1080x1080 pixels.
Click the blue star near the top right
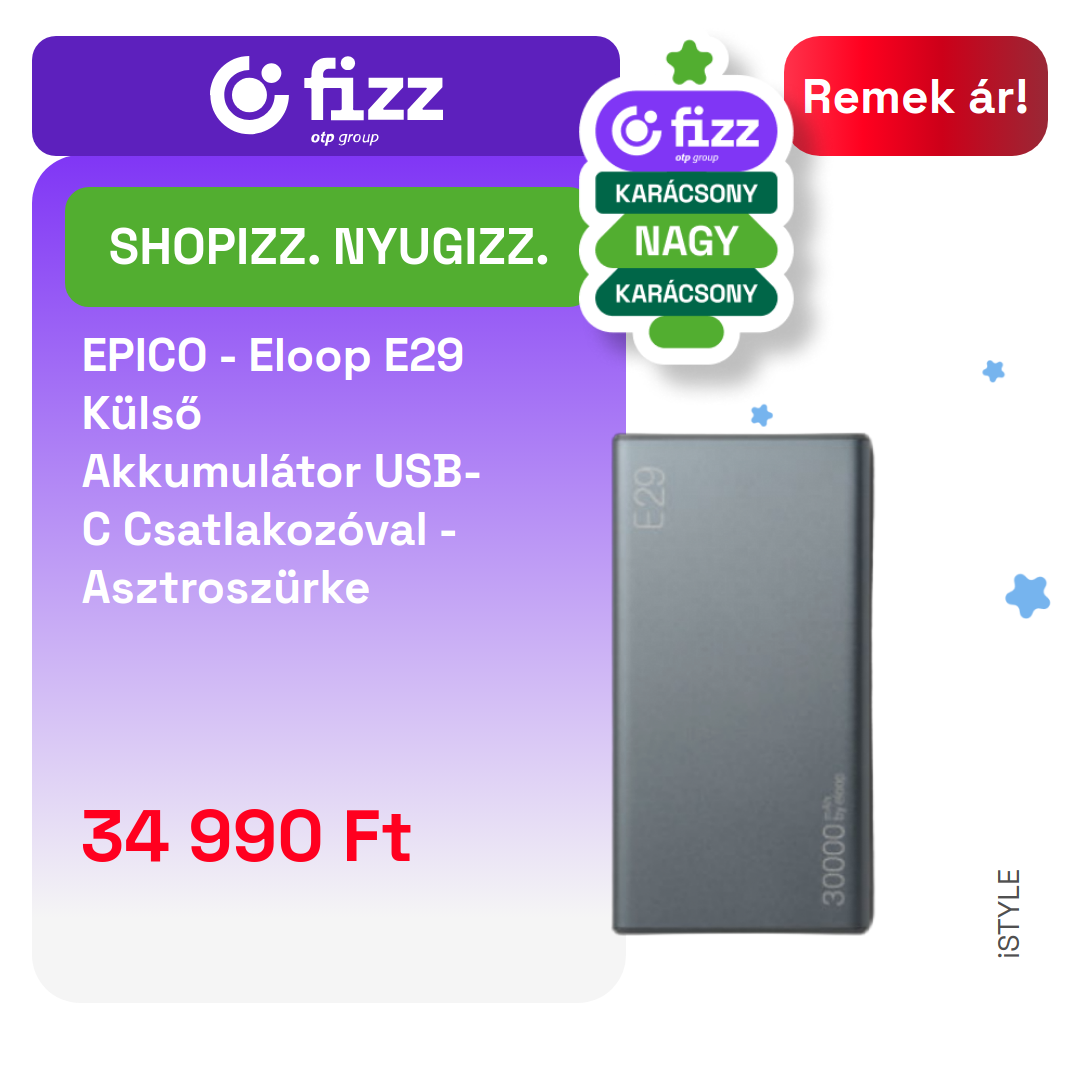(x=993, y=371)
